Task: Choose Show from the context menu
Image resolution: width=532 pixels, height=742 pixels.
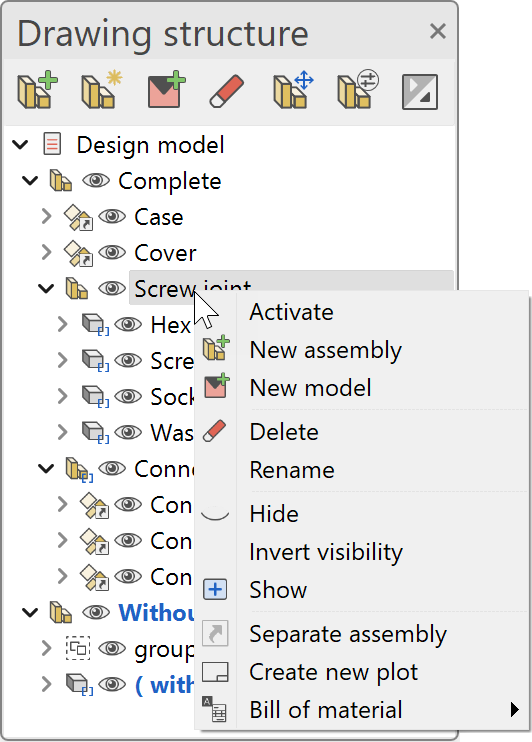Action: click(363, 590)
